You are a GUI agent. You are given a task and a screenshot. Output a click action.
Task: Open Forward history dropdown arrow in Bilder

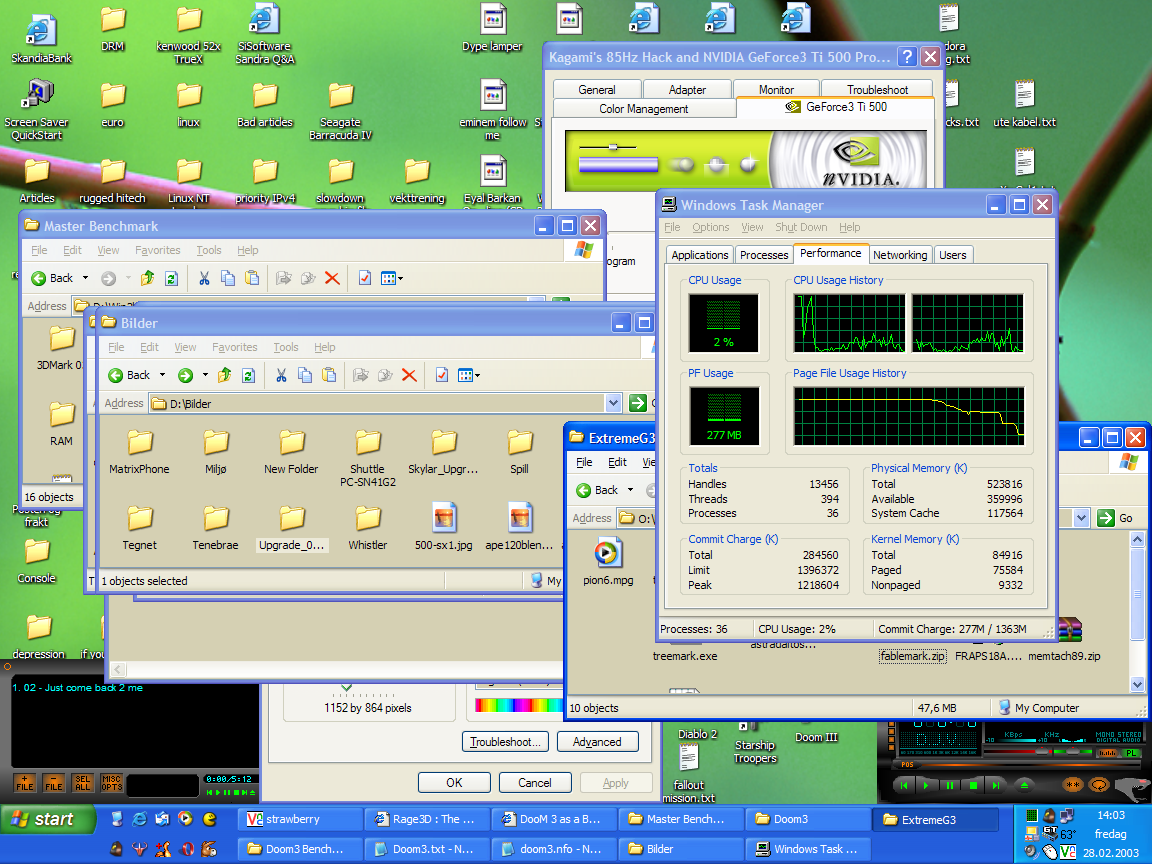205,375
